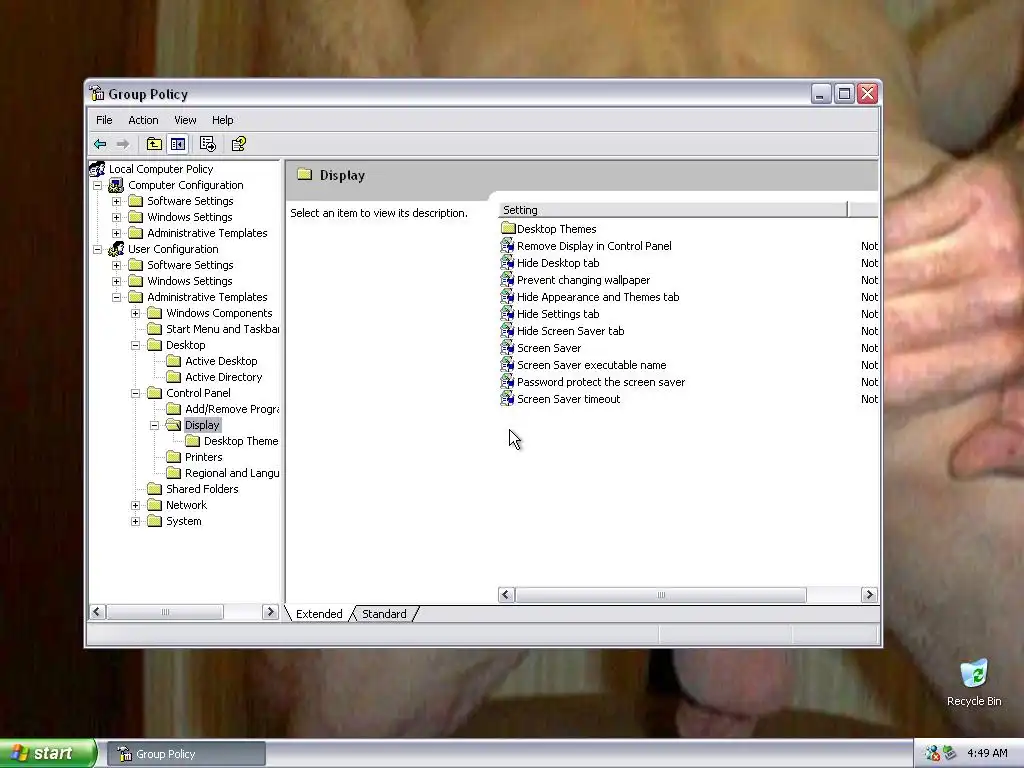1024x768 pixels.
Task: Expand the Windows Components node
Action: pyautogui.click(x=135, y=313)
